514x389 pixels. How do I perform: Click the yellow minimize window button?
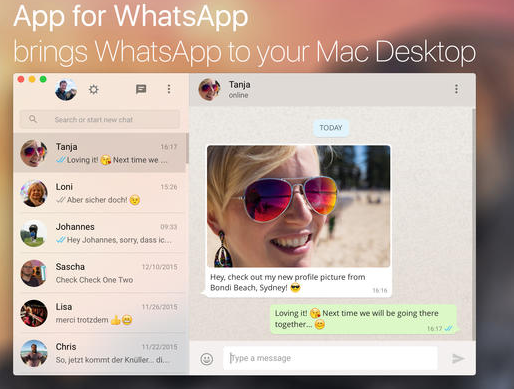click(32, 79)
